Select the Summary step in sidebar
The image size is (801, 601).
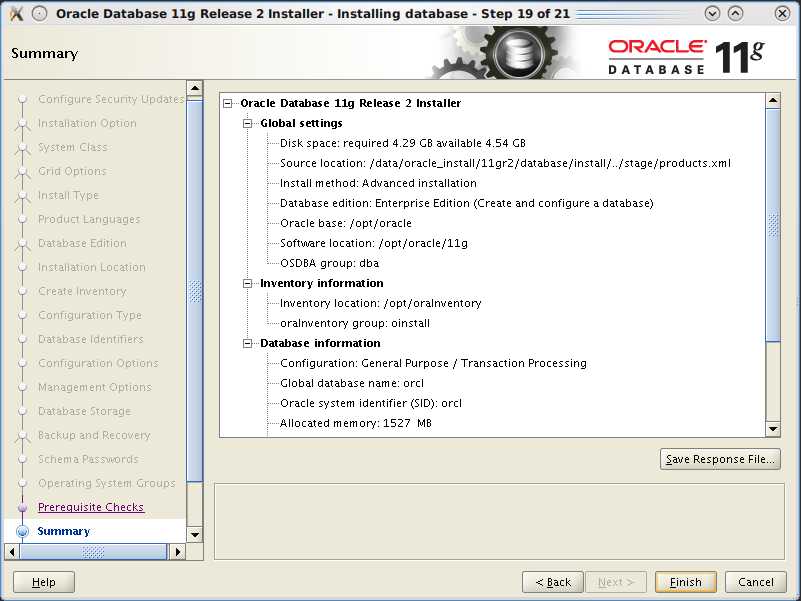[63, 531]
